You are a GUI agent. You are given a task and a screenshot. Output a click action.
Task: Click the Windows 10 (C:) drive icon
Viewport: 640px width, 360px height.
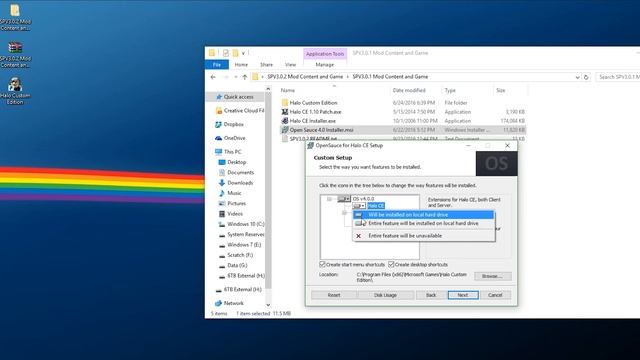coord(222,224)
